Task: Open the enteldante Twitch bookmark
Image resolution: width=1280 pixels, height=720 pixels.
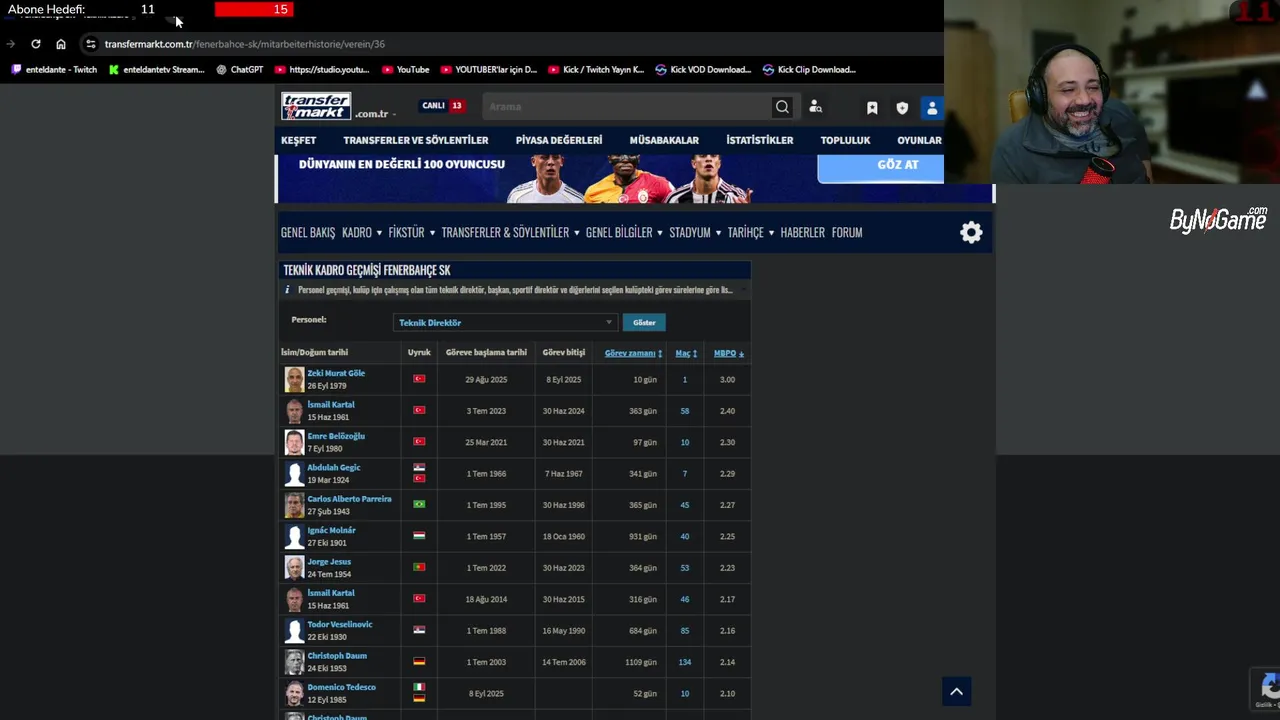Action: pos(54,70)
